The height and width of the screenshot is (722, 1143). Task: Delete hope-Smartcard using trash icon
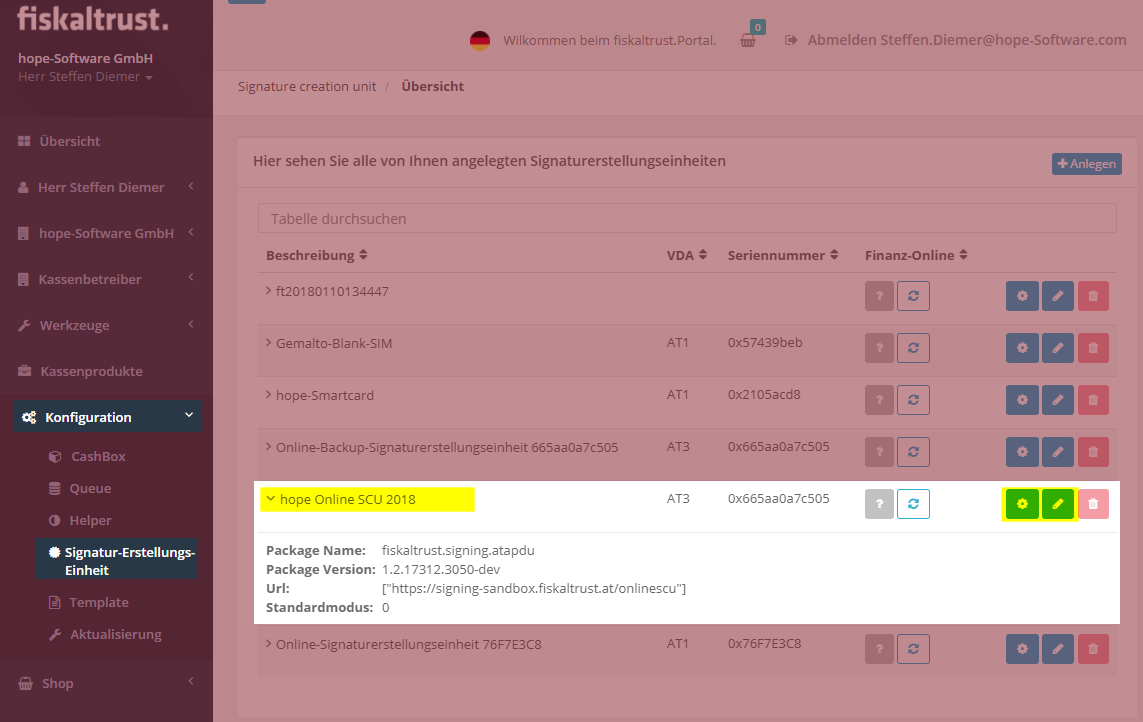pyautogui.click(x=1093, y=400)
